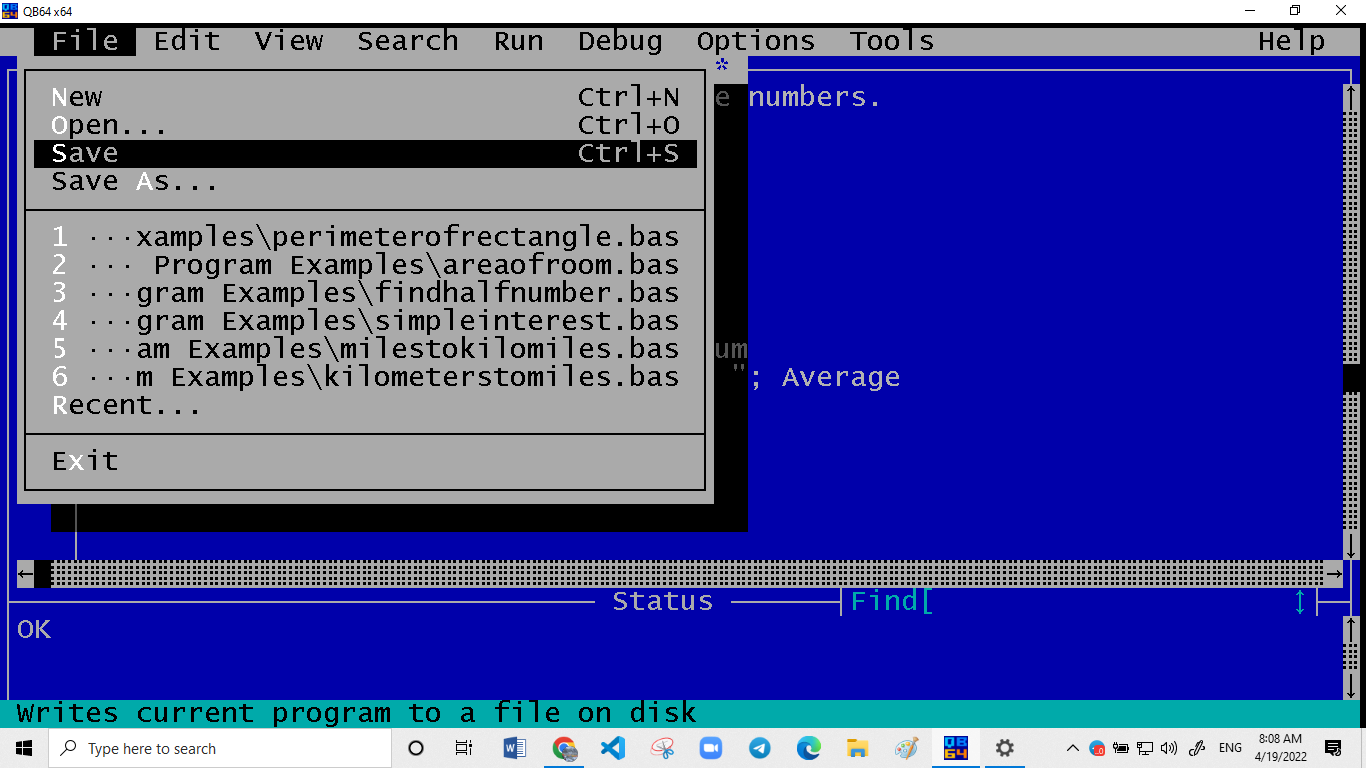Open Task View on the taskbar
1366x768 pixels.
click(x=464, y=748)
